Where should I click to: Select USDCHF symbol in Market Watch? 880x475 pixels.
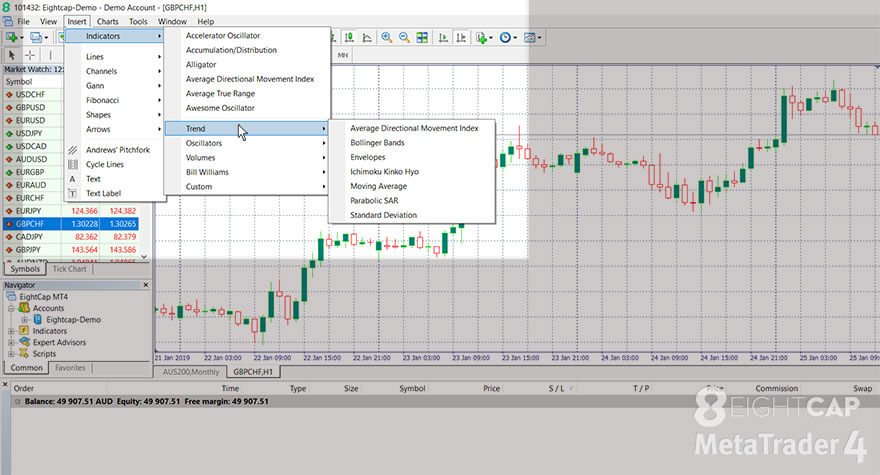tap(30, 94)
